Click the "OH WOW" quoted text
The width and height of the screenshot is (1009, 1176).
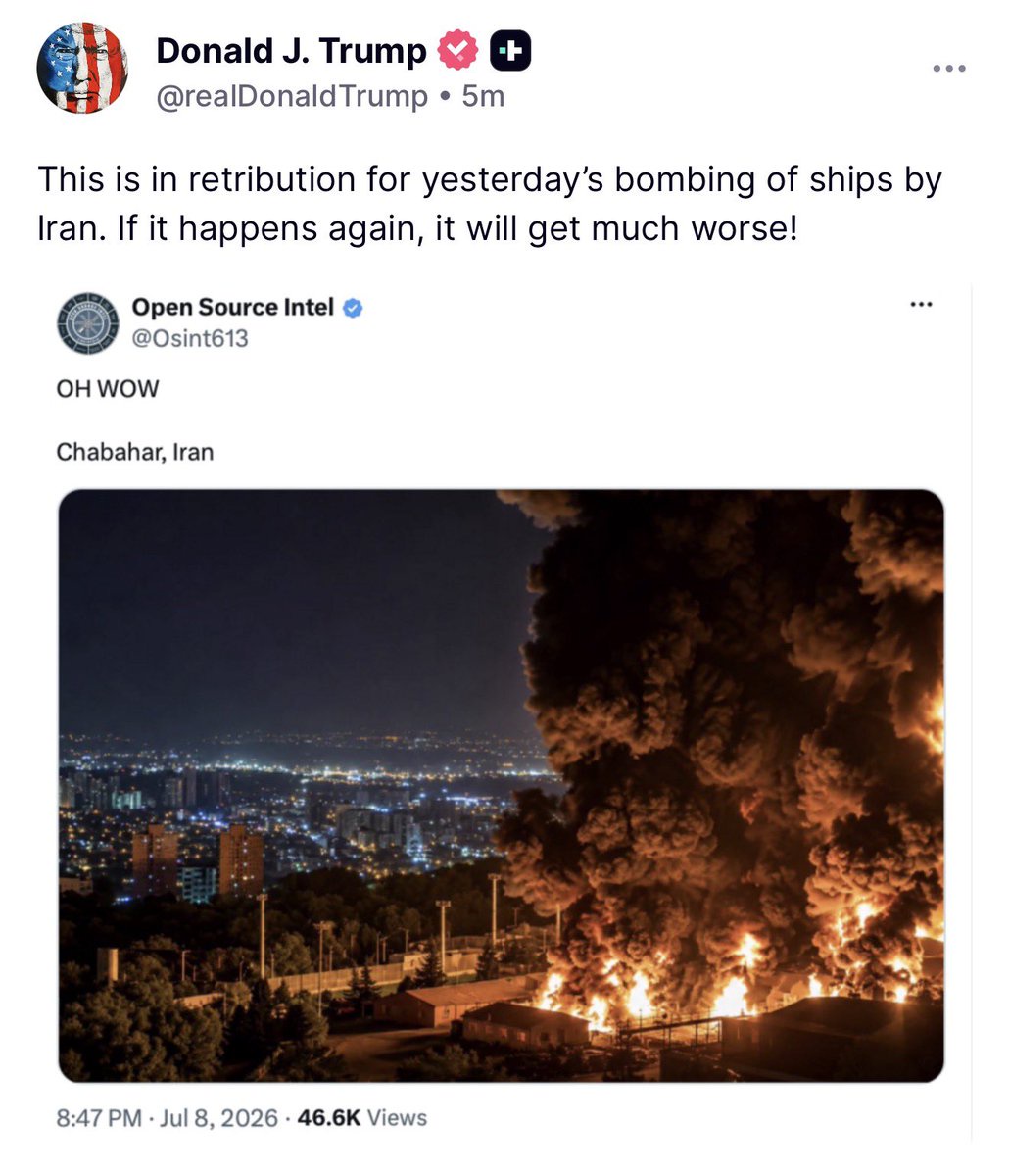pyautogui.click(x=107, y=389)
